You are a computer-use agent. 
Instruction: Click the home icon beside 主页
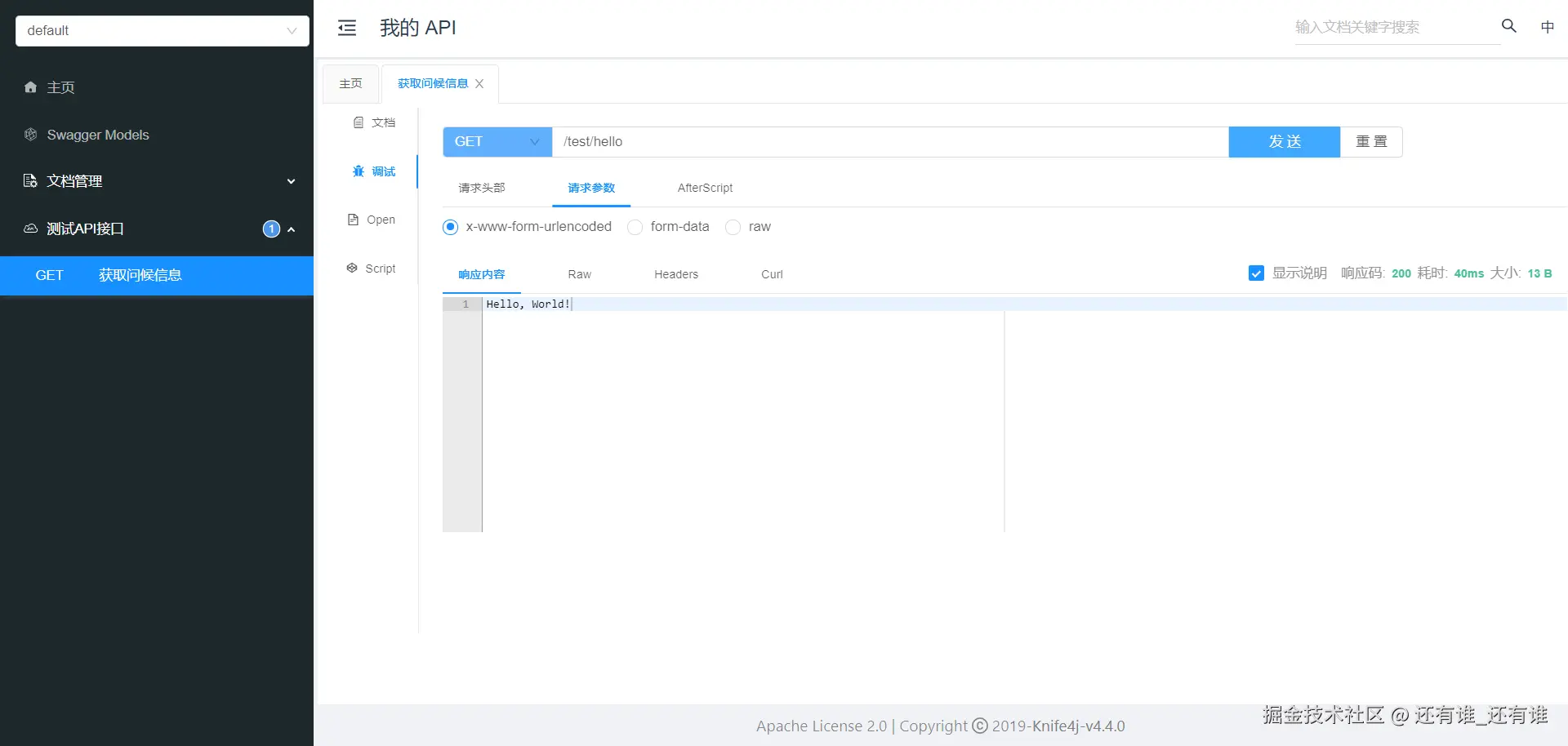click(x=30, y=87)
